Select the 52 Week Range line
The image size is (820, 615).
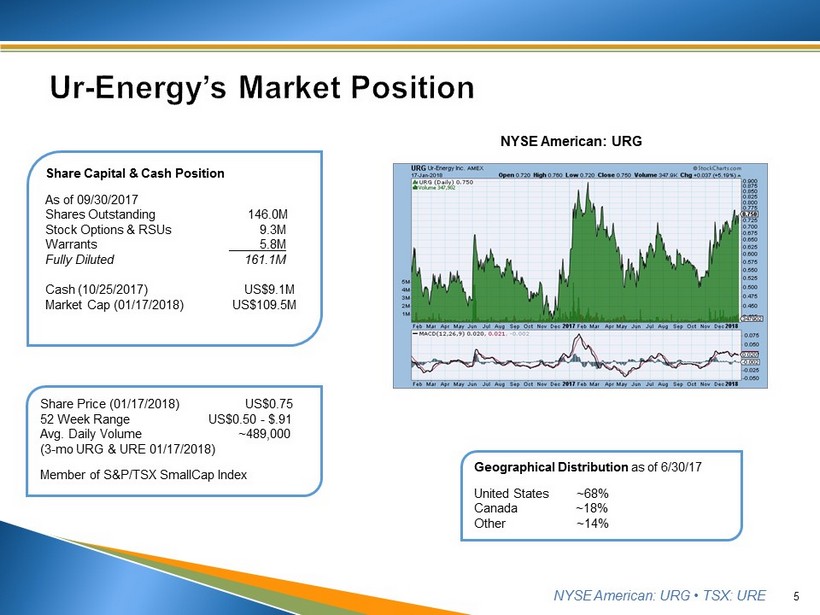point(166,419)
